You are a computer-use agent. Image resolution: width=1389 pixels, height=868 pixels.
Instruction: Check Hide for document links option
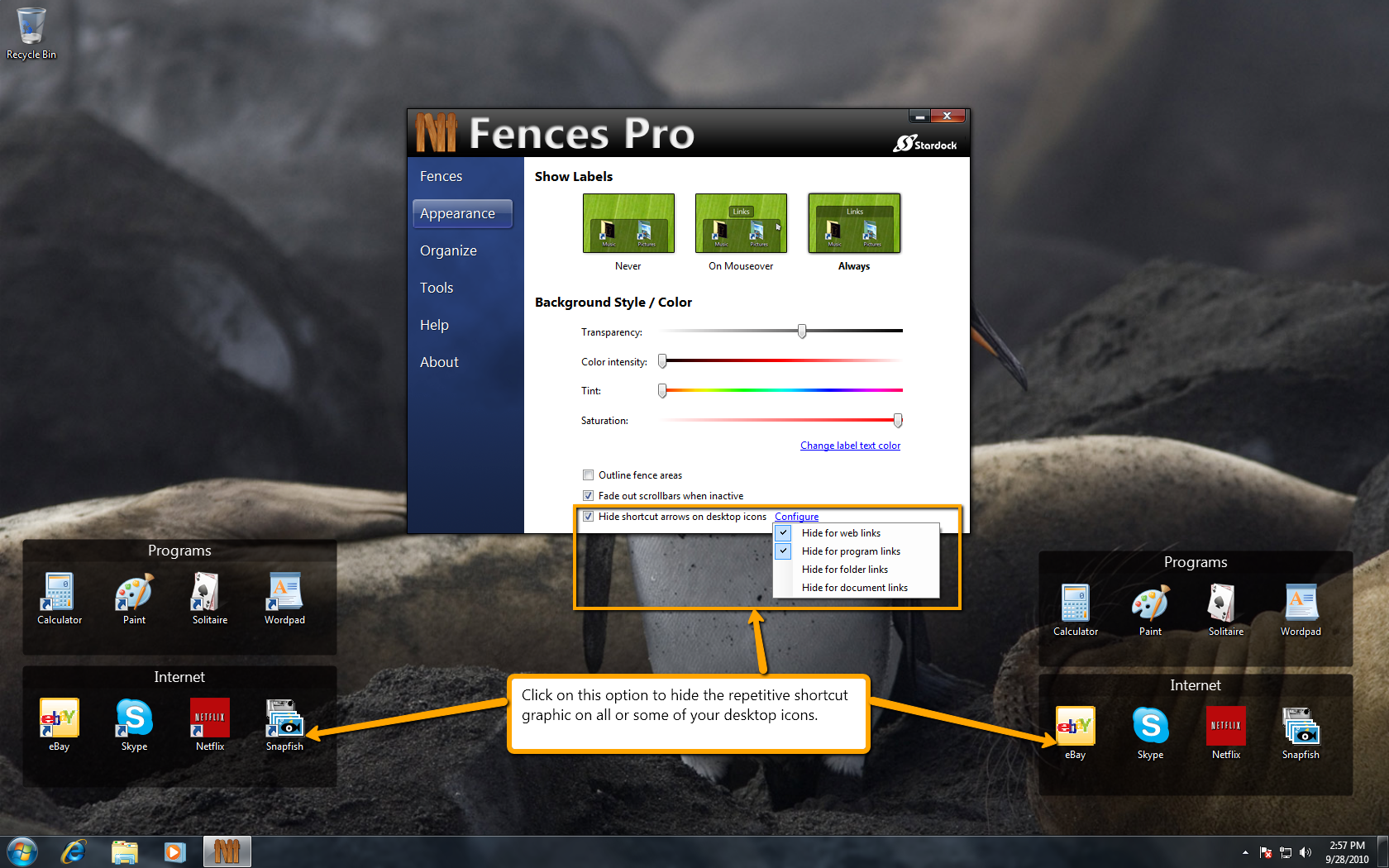point(856,588)
